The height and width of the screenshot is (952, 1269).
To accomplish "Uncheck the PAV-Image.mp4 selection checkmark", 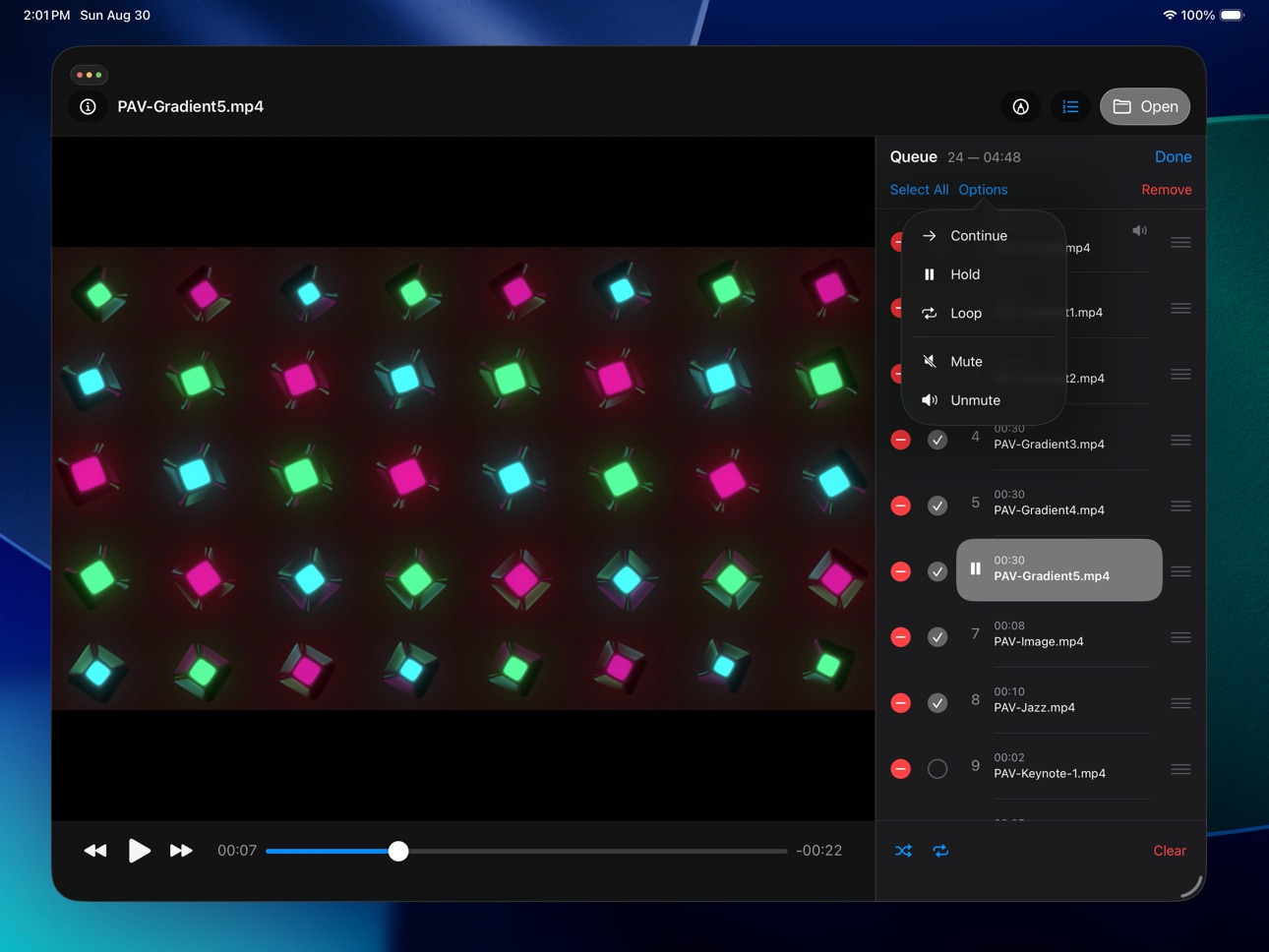I will [937, 637].
